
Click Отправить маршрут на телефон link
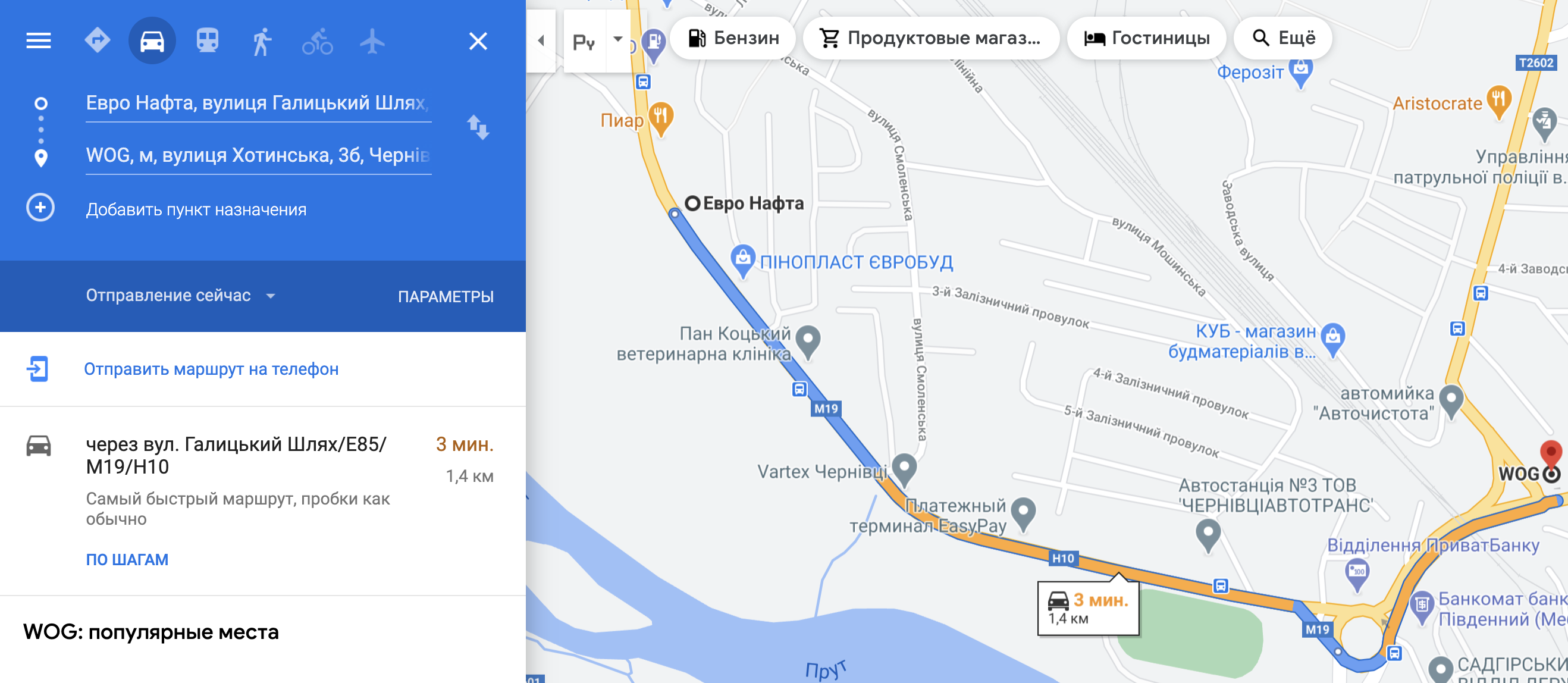click(x=211, y=369)
